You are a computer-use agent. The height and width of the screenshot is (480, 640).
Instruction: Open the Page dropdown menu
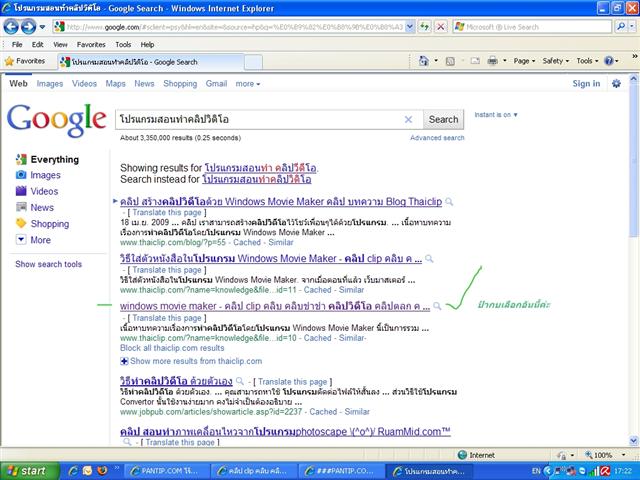pos(524,61)
